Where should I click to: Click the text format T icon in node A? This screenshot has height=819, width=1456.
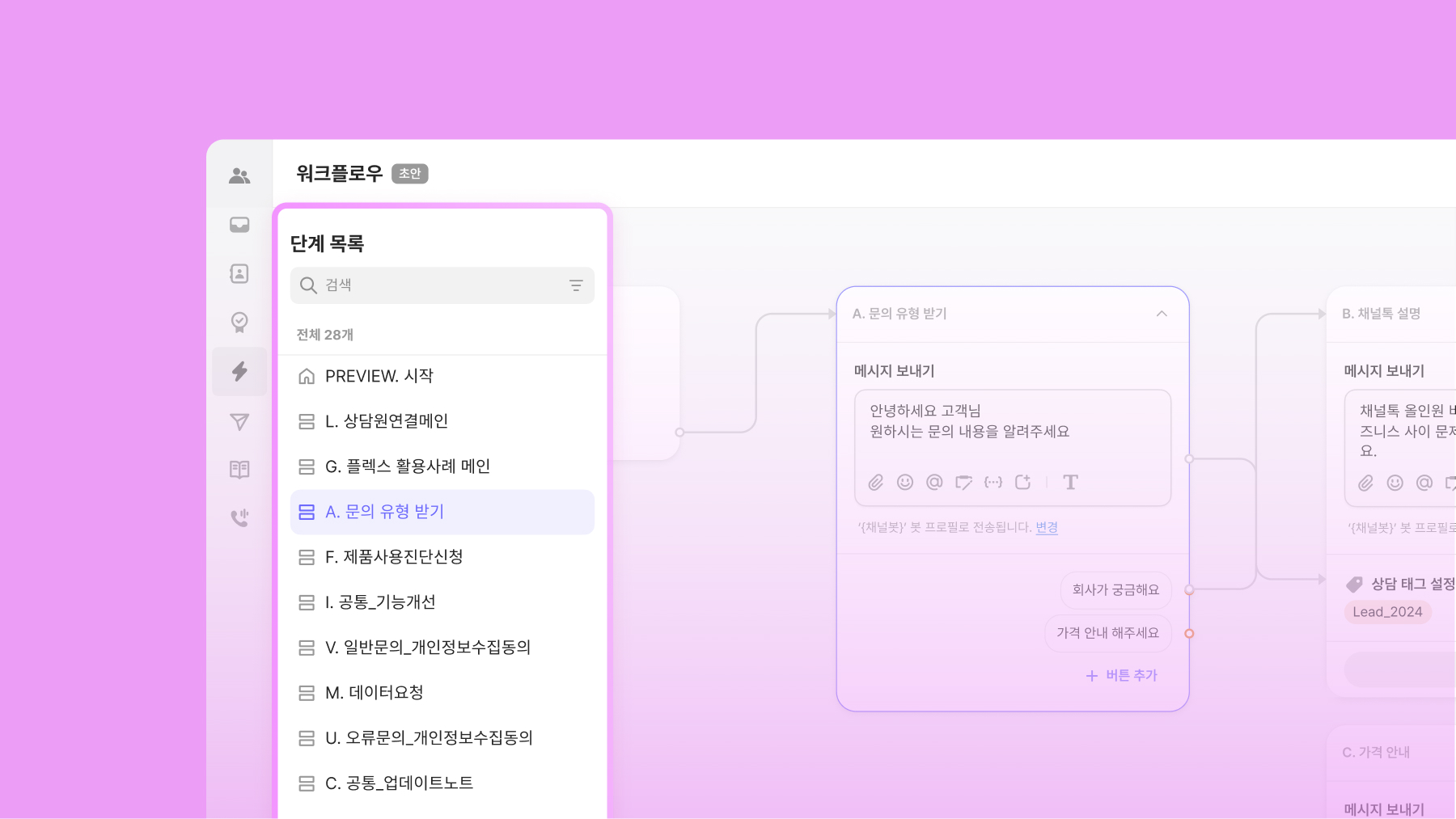pyautogui.click(x=1070, y=483)
